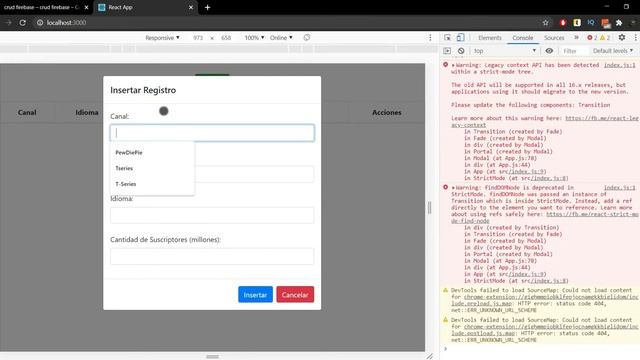Screen dimensions: 640x360
Task: Switch to the Elements tab
Action: [489, 38]
